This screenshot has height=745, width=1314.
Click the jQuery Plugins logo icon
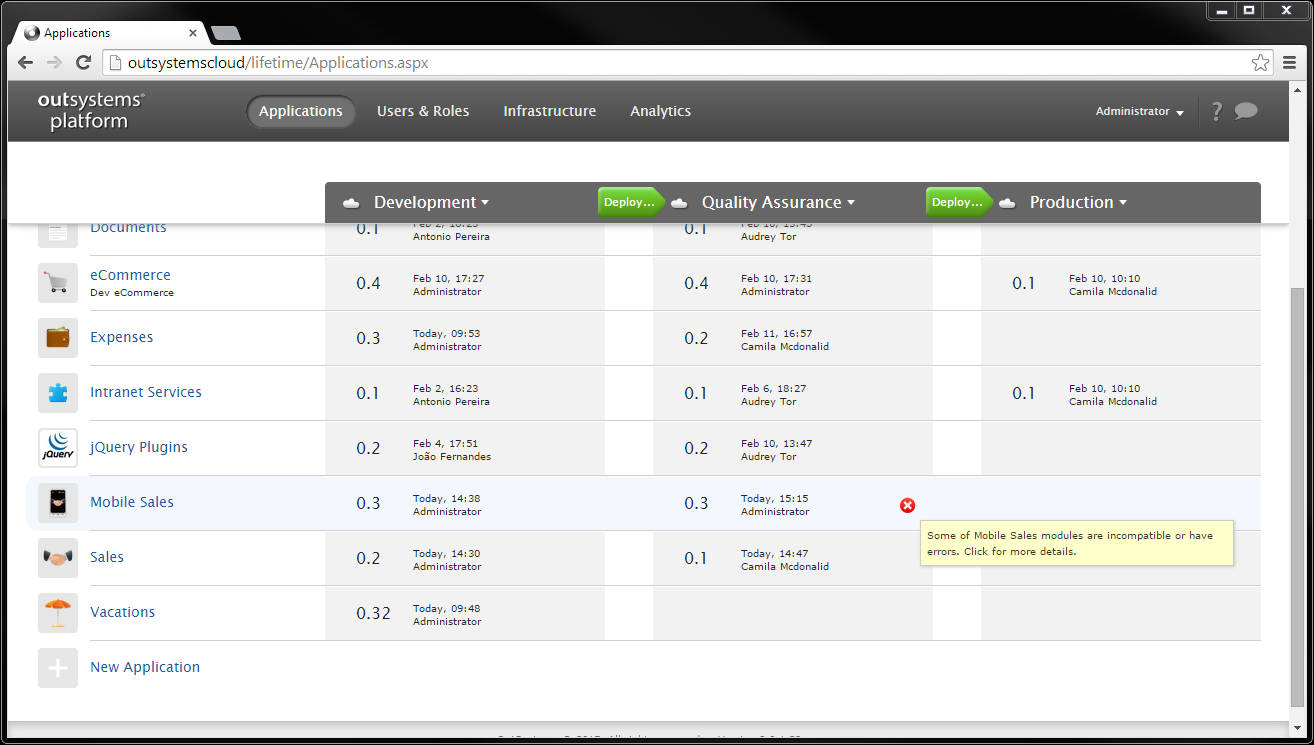tap(57, 448)
